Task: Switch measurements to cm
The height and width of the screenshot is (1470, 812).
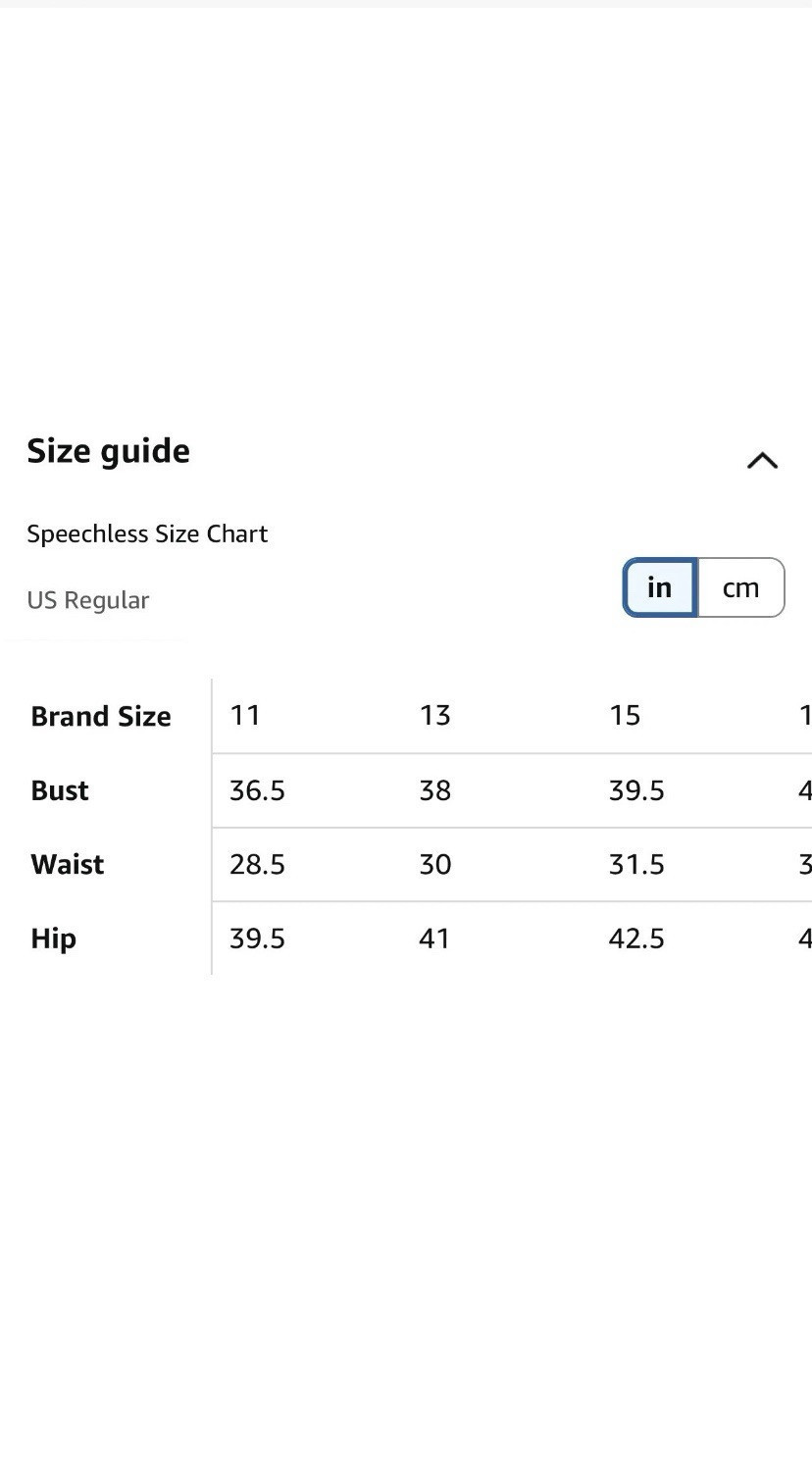Action: (741, 587)
